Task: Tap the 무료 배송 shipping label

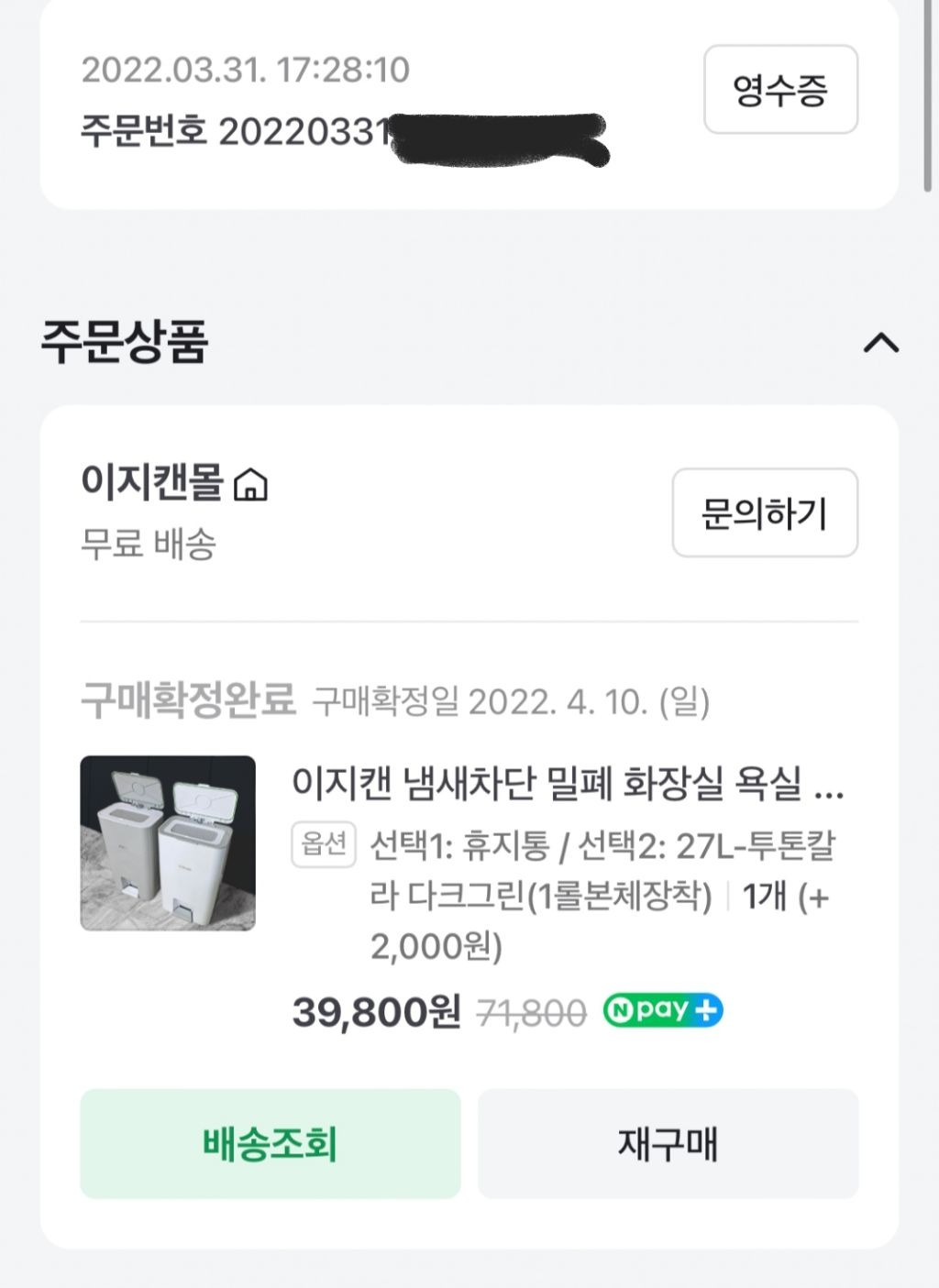Action: pyautogui.click(x=149, y=544)
